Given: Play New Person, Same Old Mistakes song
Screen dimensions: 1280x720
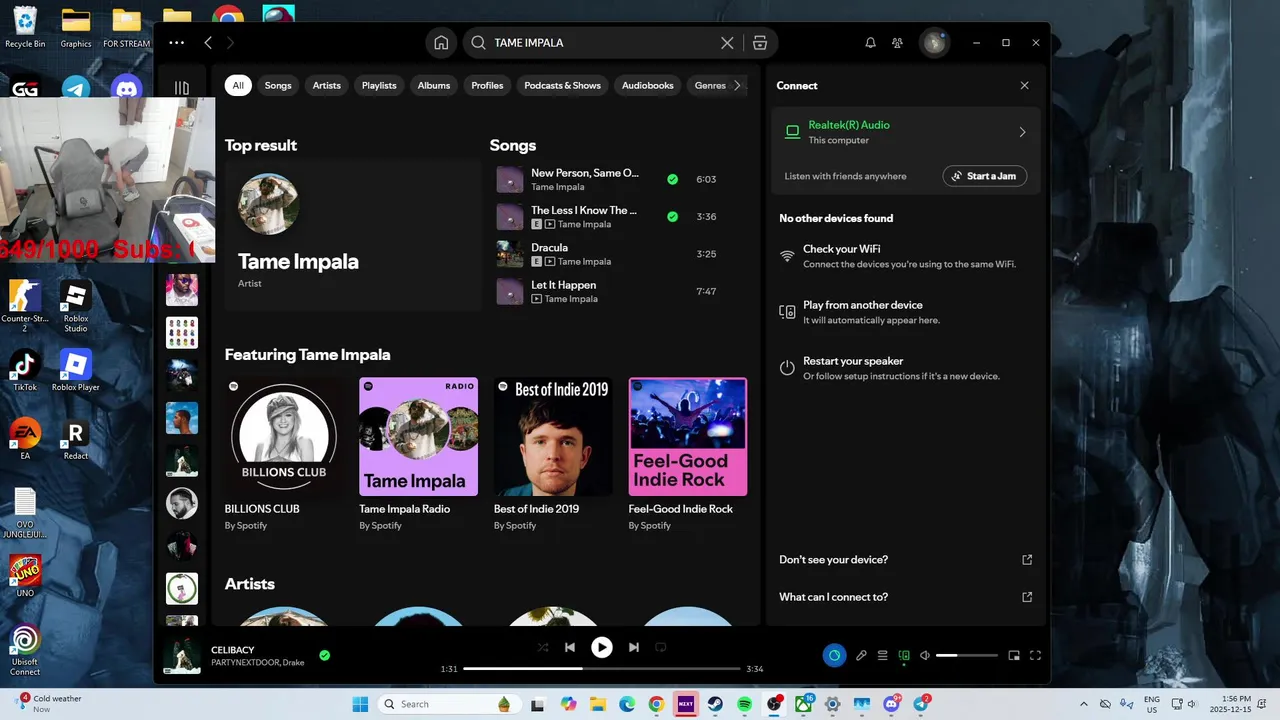Looking at the screenshot, I should click(584, 173).
